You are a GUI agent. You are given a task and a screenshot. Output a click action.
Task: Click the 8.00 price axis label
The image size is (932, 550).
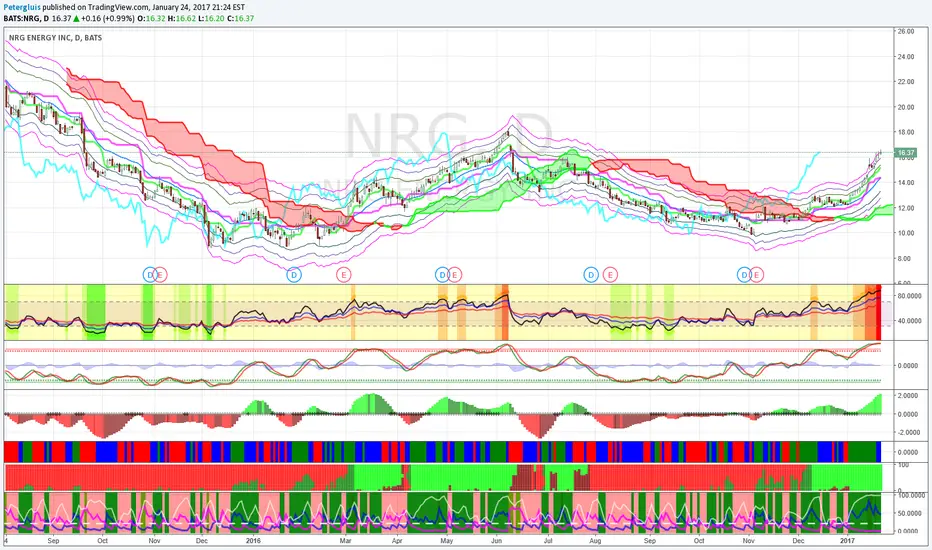click(x=904, y=258)
